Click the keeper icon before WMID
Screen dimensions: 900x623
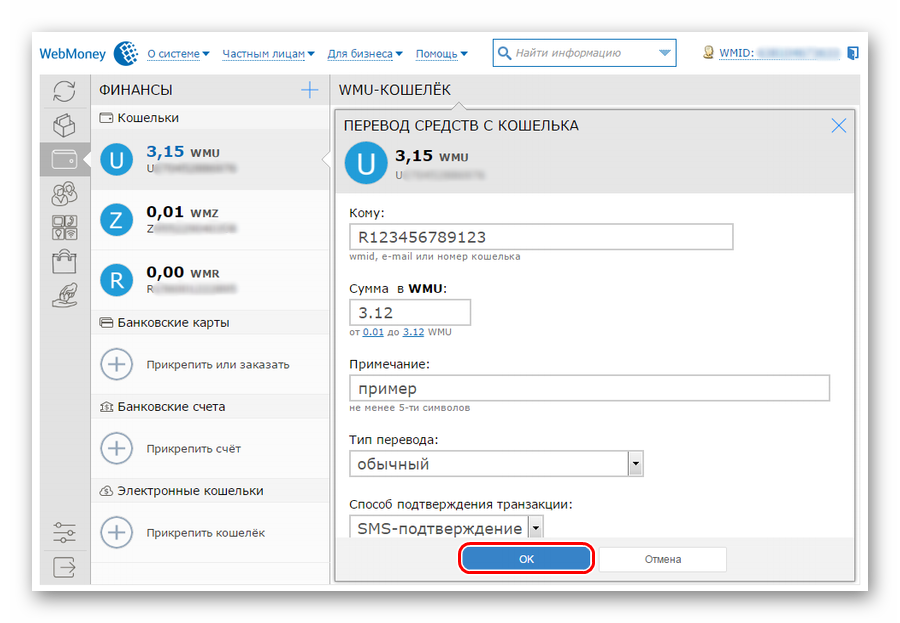pyautogui.click(x=708, y=53)
